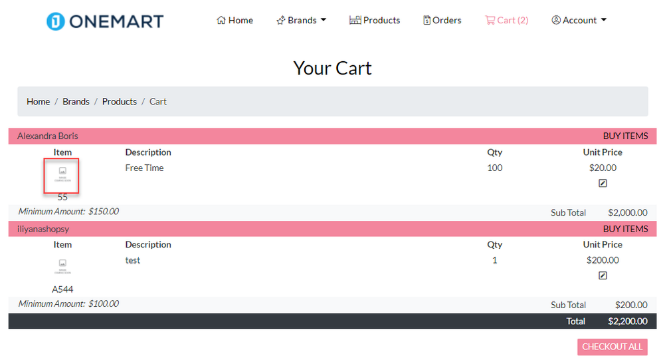669x364 pixels.
Task: Buy items from iliyanashopsy
Action: point(625,229)
